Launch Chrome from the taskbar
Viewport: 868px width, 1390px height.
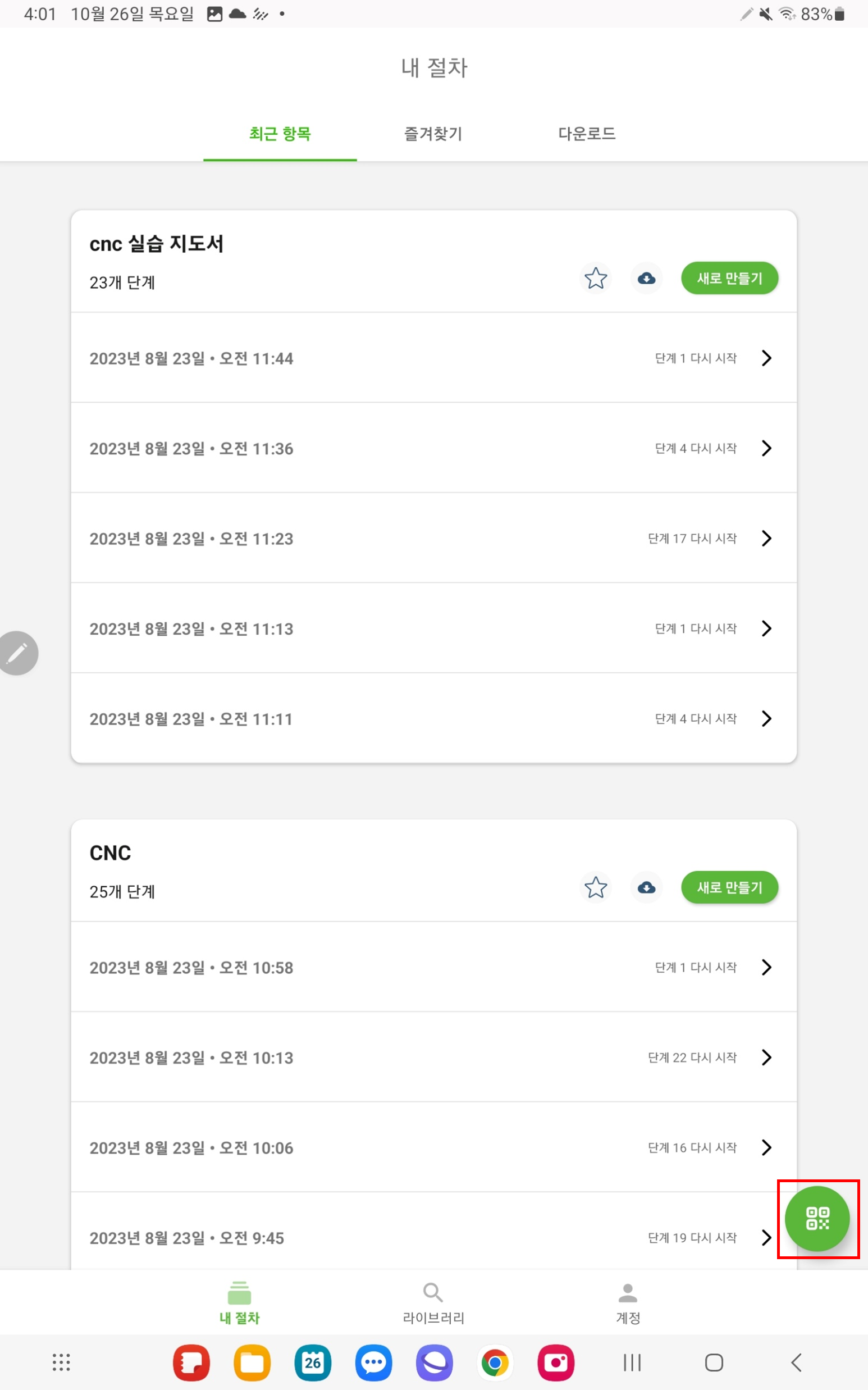[x=495, y=1362]
